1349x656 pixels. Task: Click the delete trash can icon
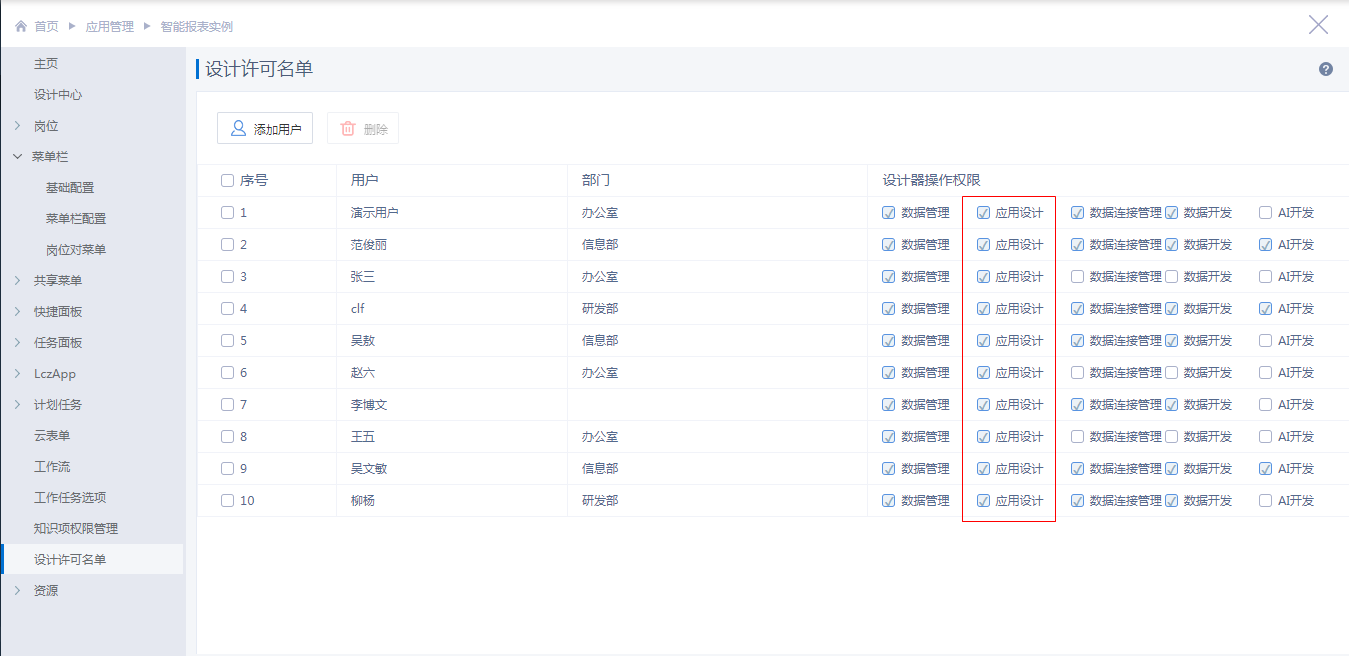[x=348, y=128]
